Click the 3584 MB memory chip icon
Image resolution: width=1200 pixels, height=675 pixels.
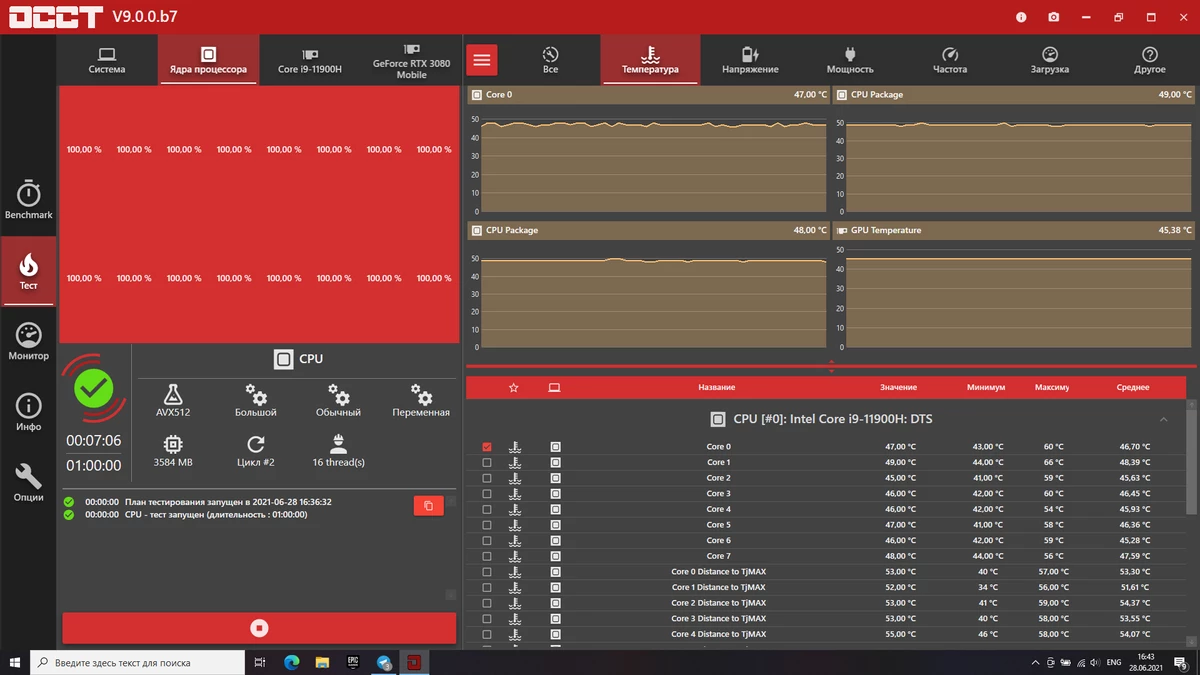pyautogui.click(x=173, y=444)
